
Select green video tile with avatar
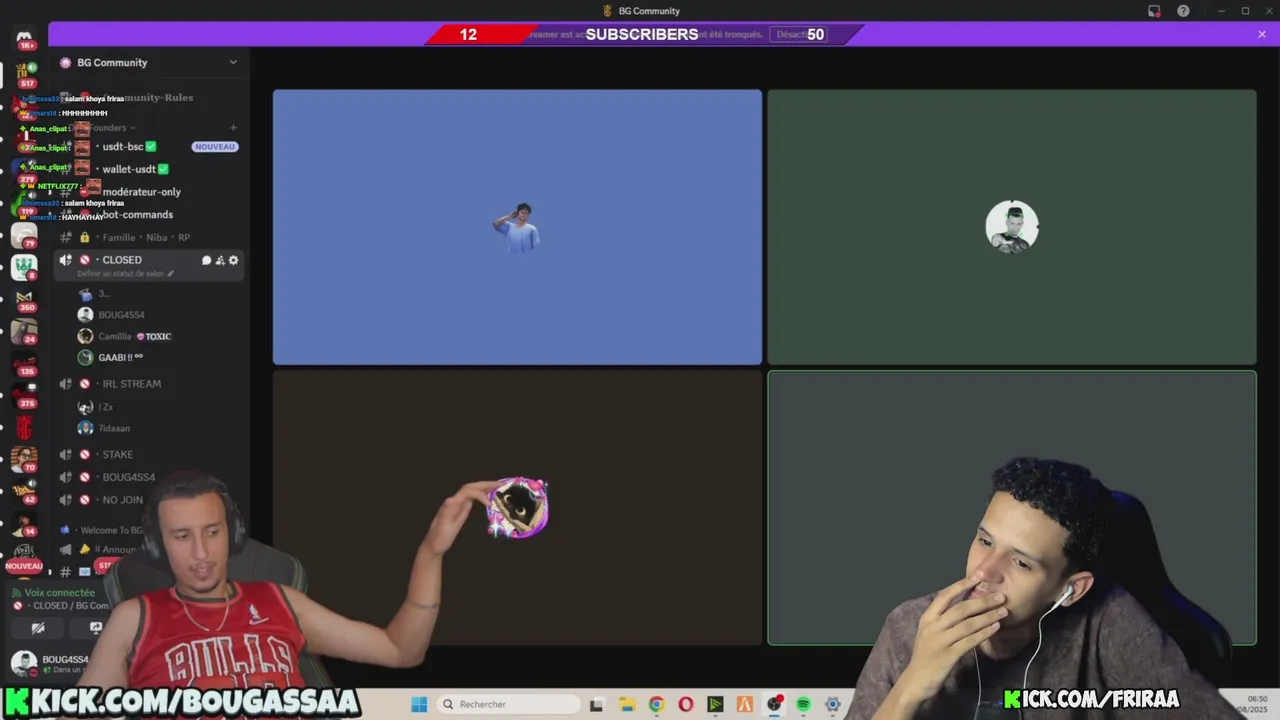click(x=1012, y=227)
